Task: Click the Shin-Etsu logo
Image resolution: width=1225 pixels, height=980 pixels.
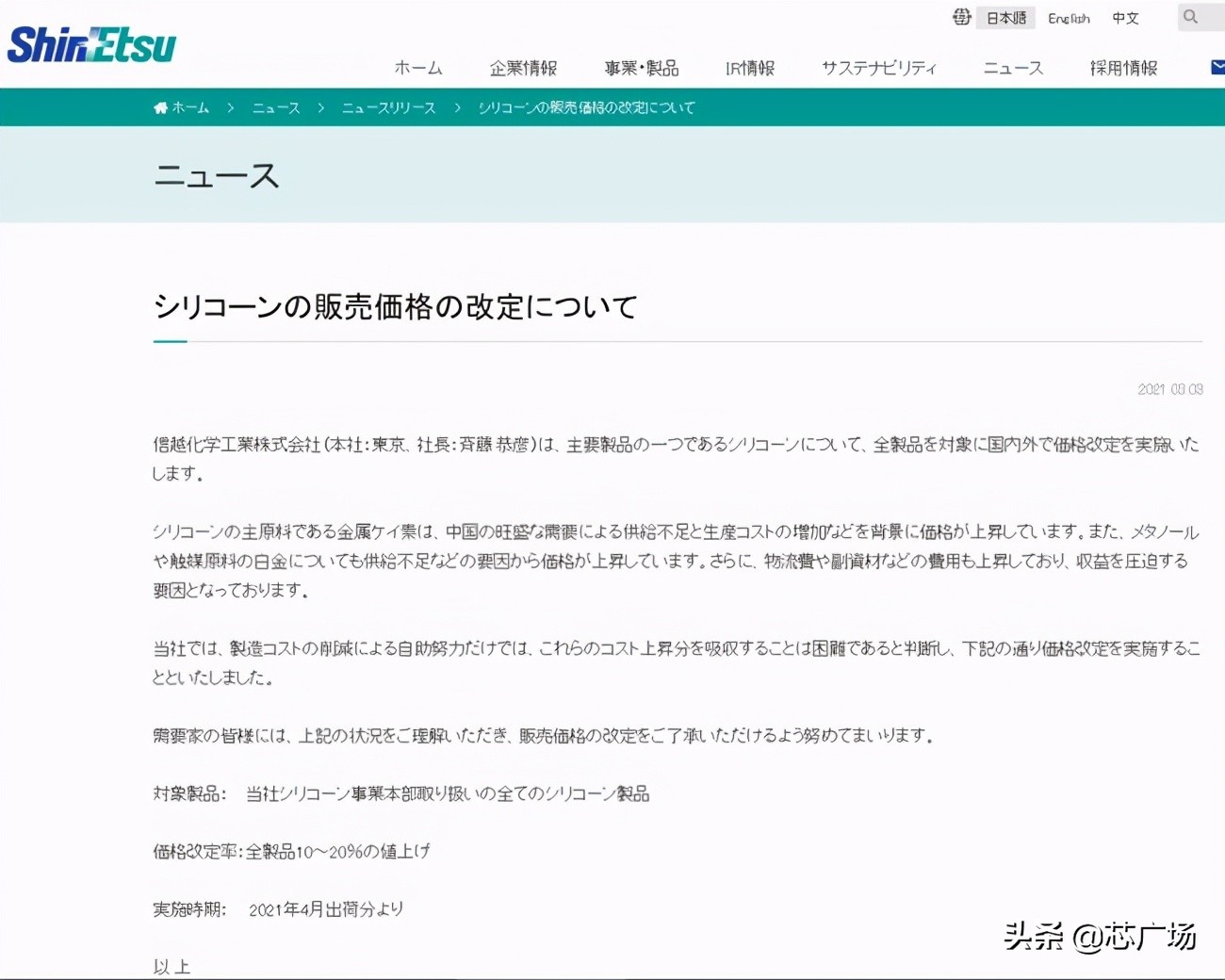Action: point(90,42)
